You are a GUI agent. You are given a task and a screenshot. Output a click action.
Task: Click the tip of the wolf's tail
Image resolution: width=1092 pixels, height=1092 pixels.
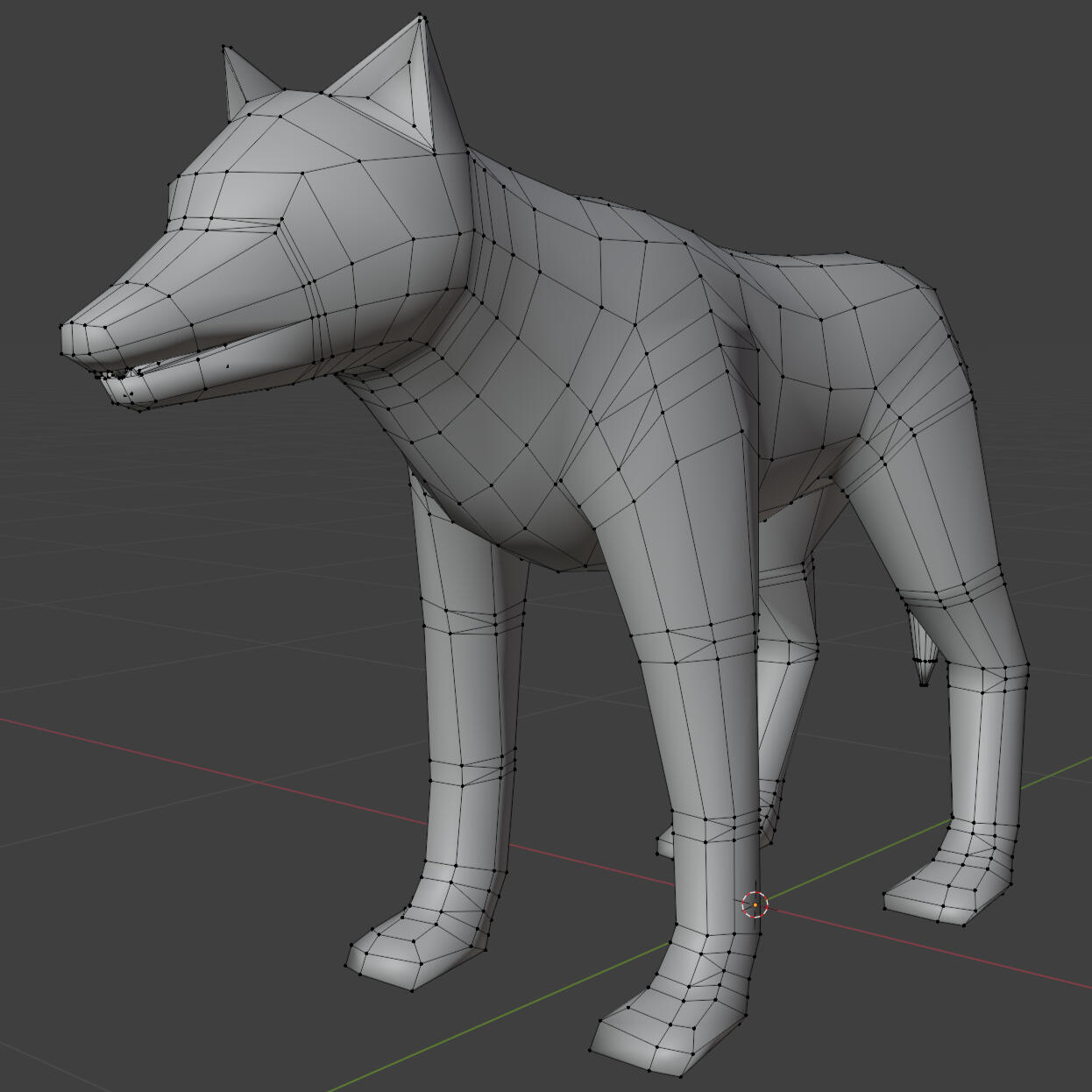pyautogui.click(x=924, y=683)
